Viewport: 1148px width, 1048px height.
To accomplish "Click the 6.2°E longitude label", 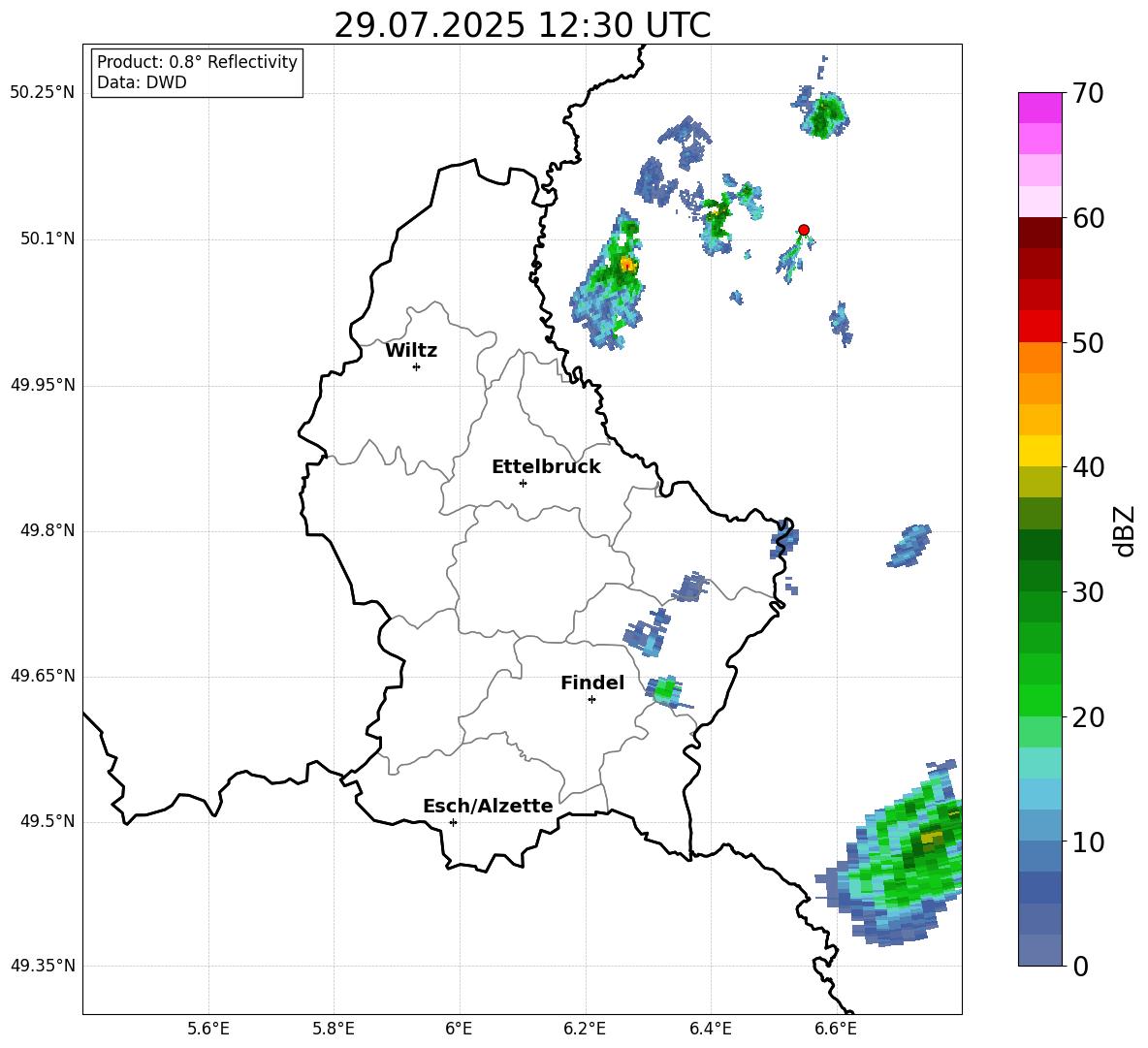I will (x=585, y=1029).
